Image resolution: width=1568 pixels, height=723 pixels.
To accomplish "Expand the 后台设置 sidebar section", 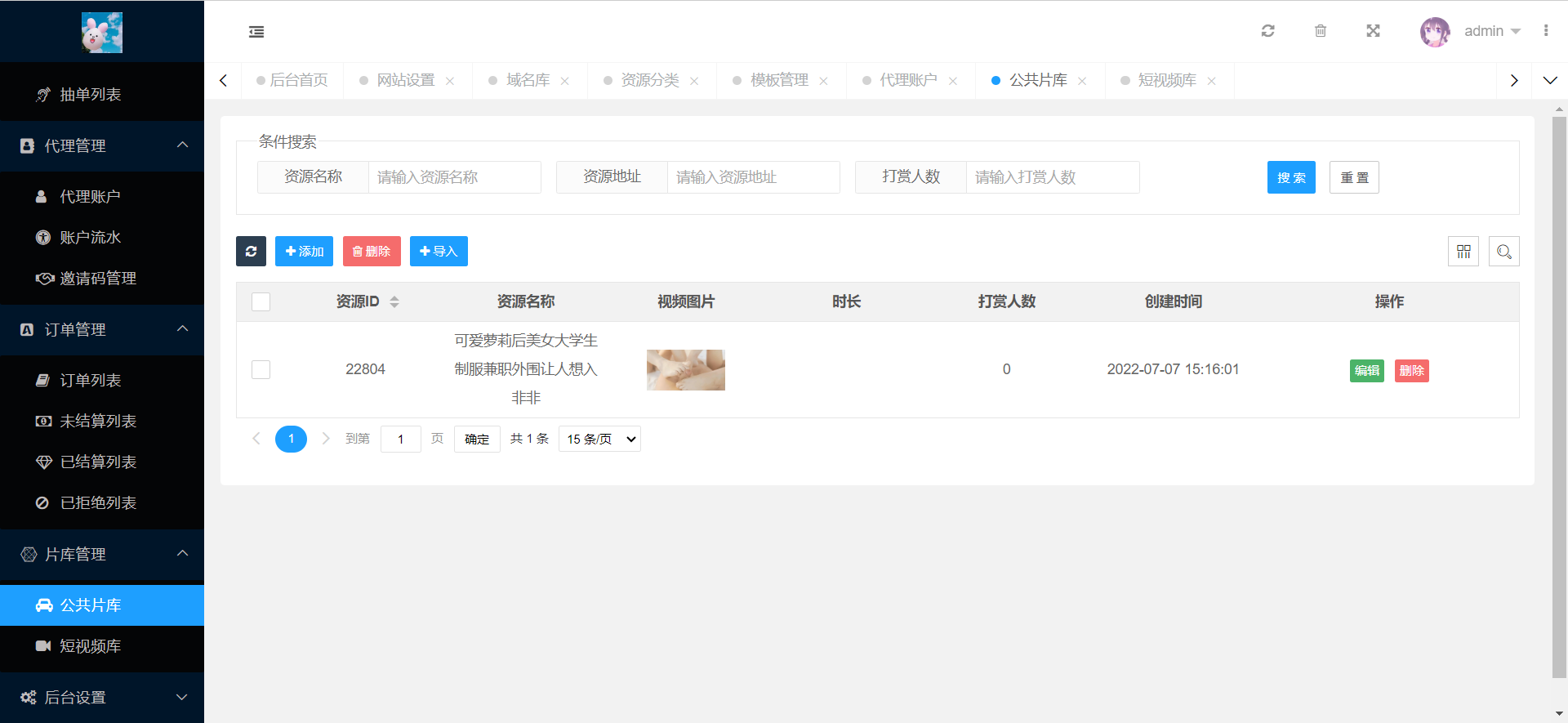I will pyautogui.click(x=102, y=697).
